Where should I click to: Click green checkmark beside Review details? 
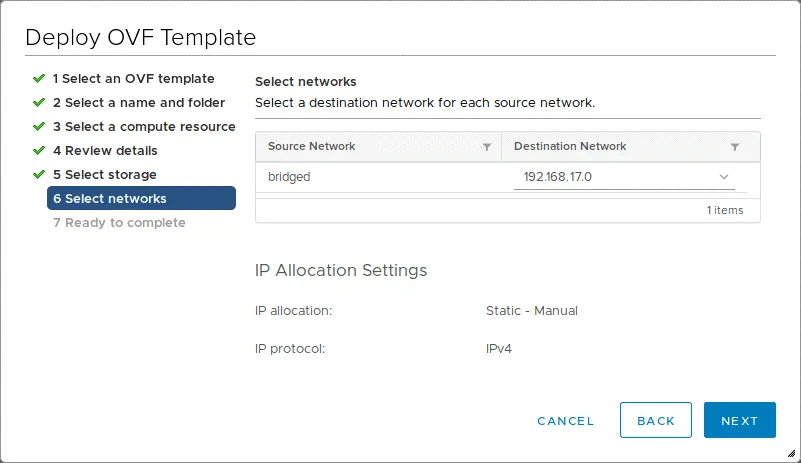pos(38,150)
